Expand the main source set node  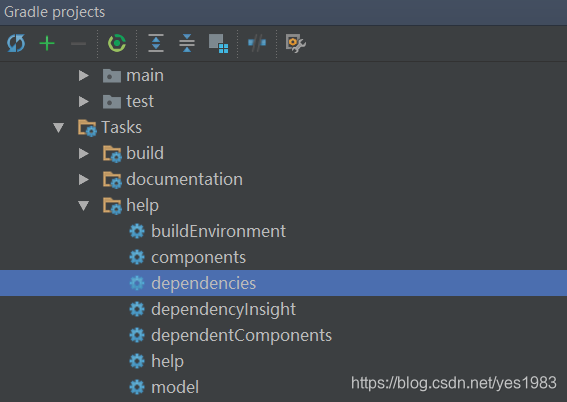[x=84, y=76]
